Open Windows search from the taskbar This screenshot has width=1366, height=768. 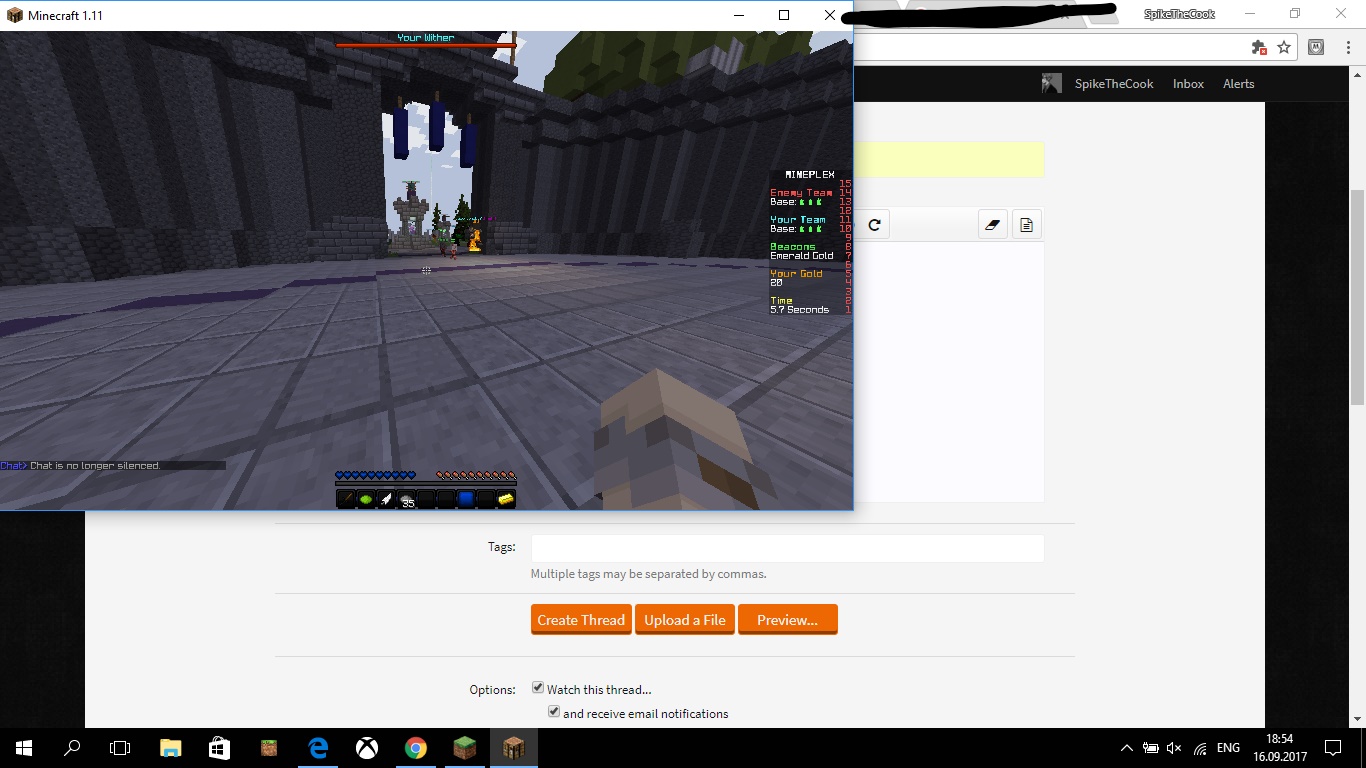click(72, 748)
